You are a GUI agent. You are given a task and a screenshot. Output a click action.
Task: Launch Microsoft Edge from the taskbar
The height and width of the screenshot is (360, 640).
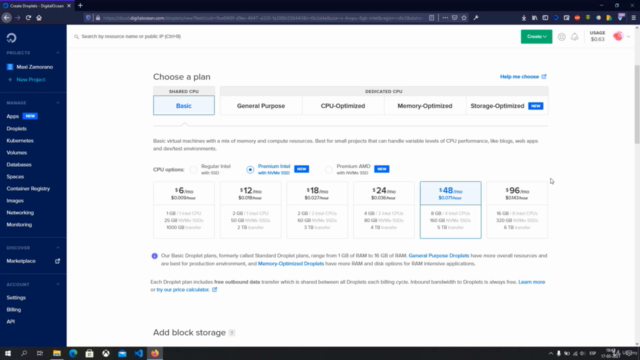tap(73, 353)
